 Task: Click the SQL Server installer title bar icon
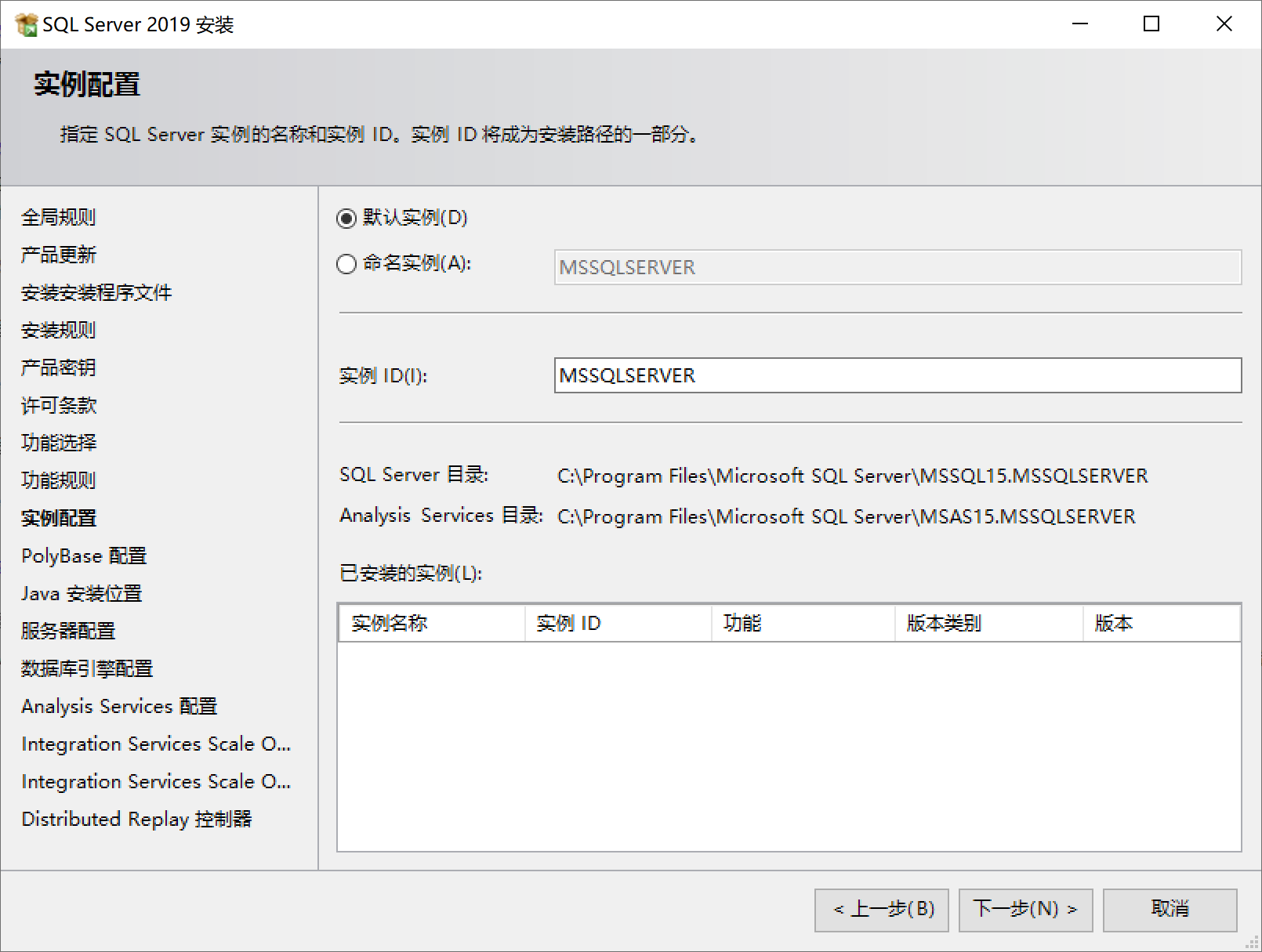pyautogui.click(x=26, y=24)
